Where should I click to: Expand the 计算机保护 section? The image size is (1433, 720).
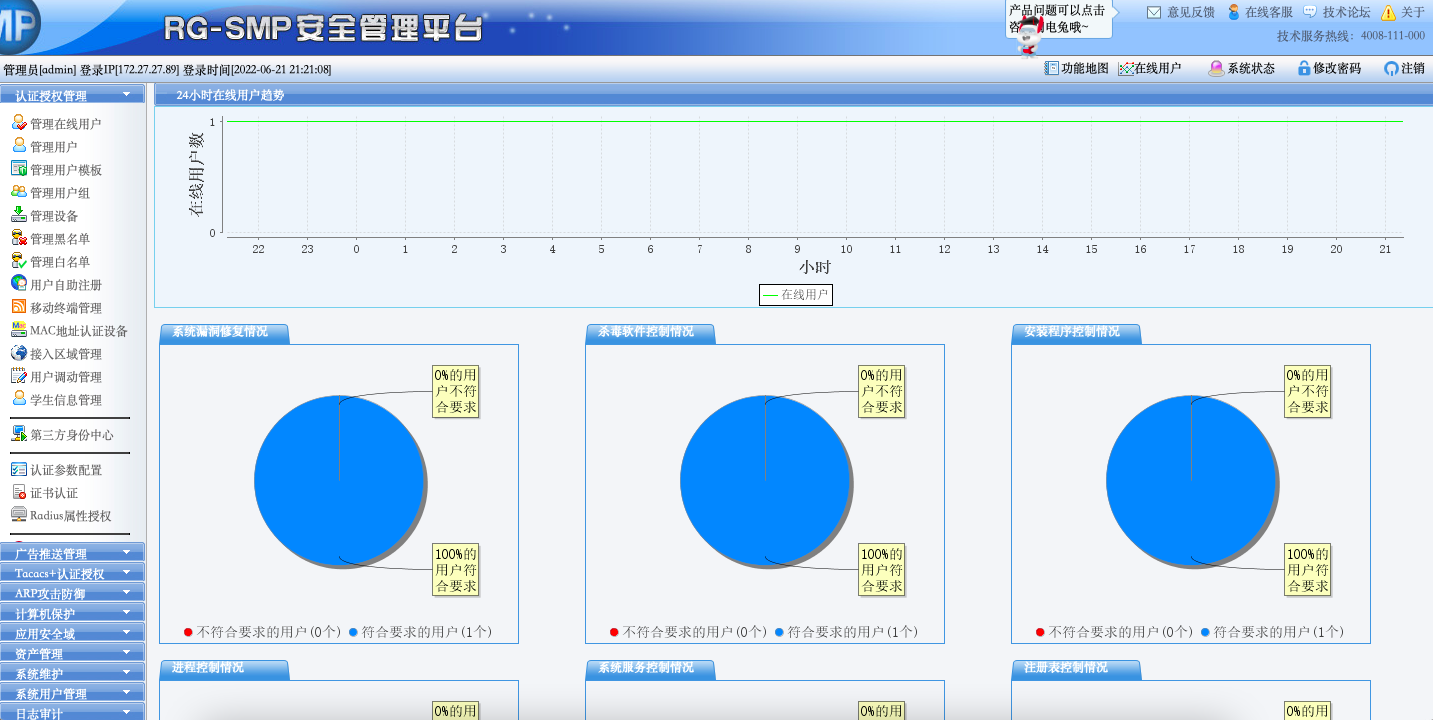72,613
